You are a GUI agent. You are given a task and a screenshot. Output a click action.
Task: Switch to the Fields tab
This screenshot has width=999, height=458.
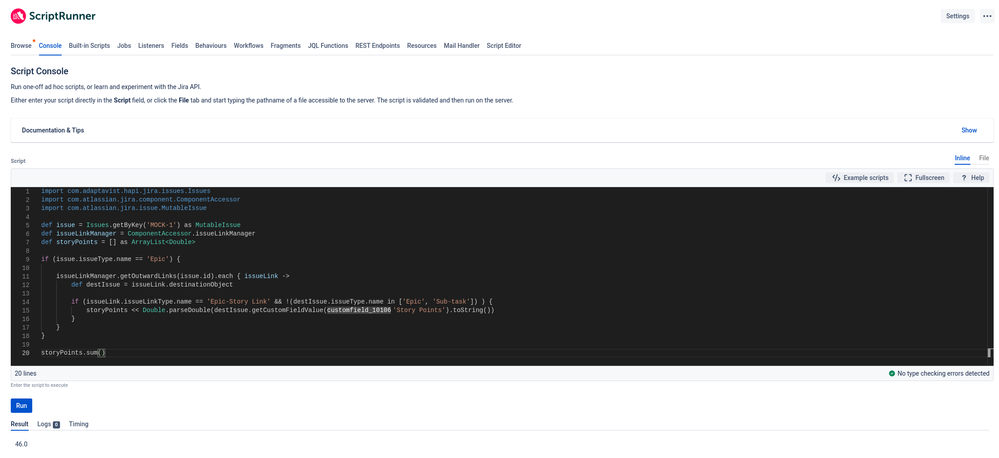180,46
